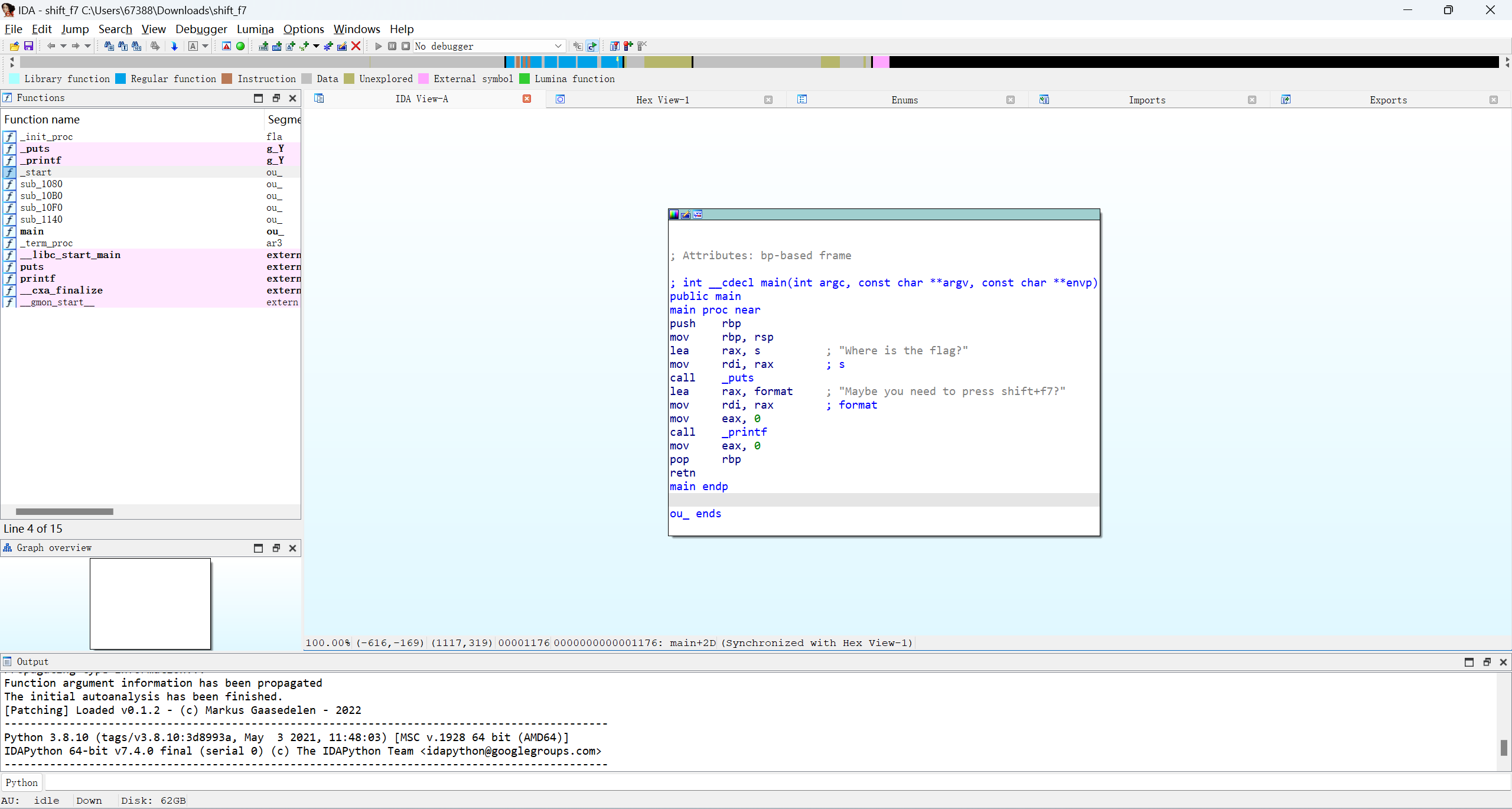
Task: Click the green circle toolbar icon
Action: pyautogui.click(x=240, y=46)
